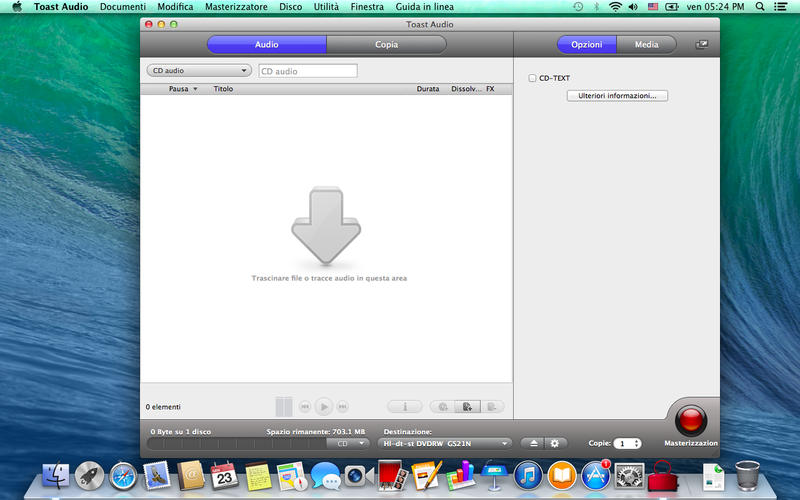
Task: Open Messages speech bubble in Dock
Action: click(325, 476)
